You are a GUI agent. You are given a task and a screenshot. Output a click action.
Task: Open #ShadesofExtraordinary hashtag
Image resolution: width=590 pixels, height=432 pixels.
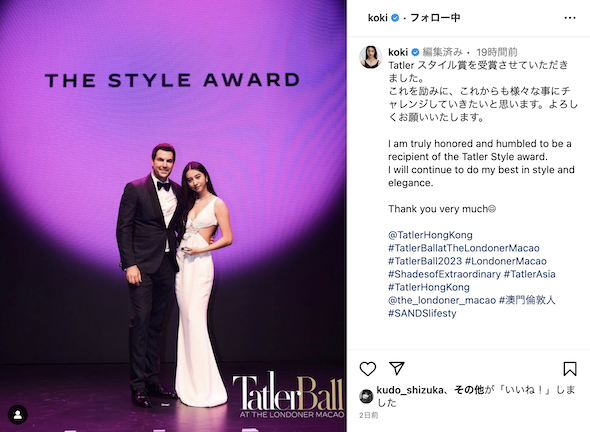point(444,274)
